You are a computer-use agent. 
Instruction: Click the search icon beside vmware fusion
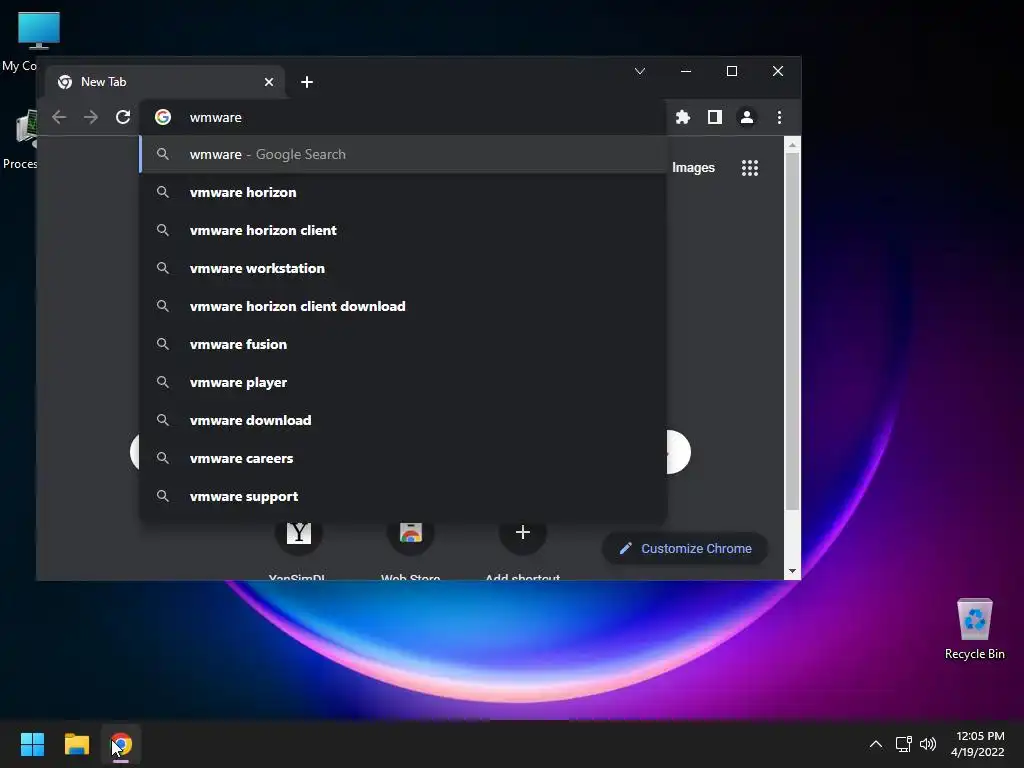point(163,344)
